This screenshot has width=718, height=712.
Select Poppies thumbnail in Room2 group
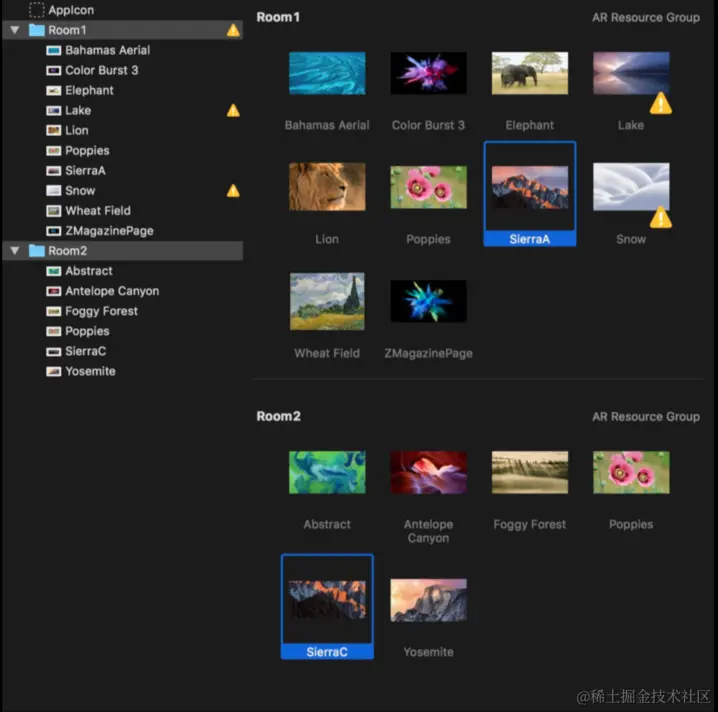pyautogui.click(x=631, y=473)
